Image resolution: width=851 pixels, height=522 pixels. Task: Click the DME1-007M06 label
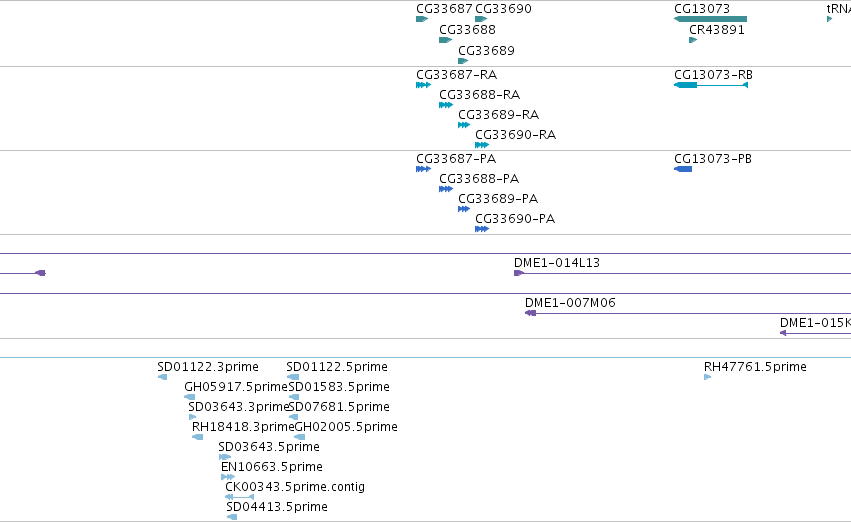570,303
